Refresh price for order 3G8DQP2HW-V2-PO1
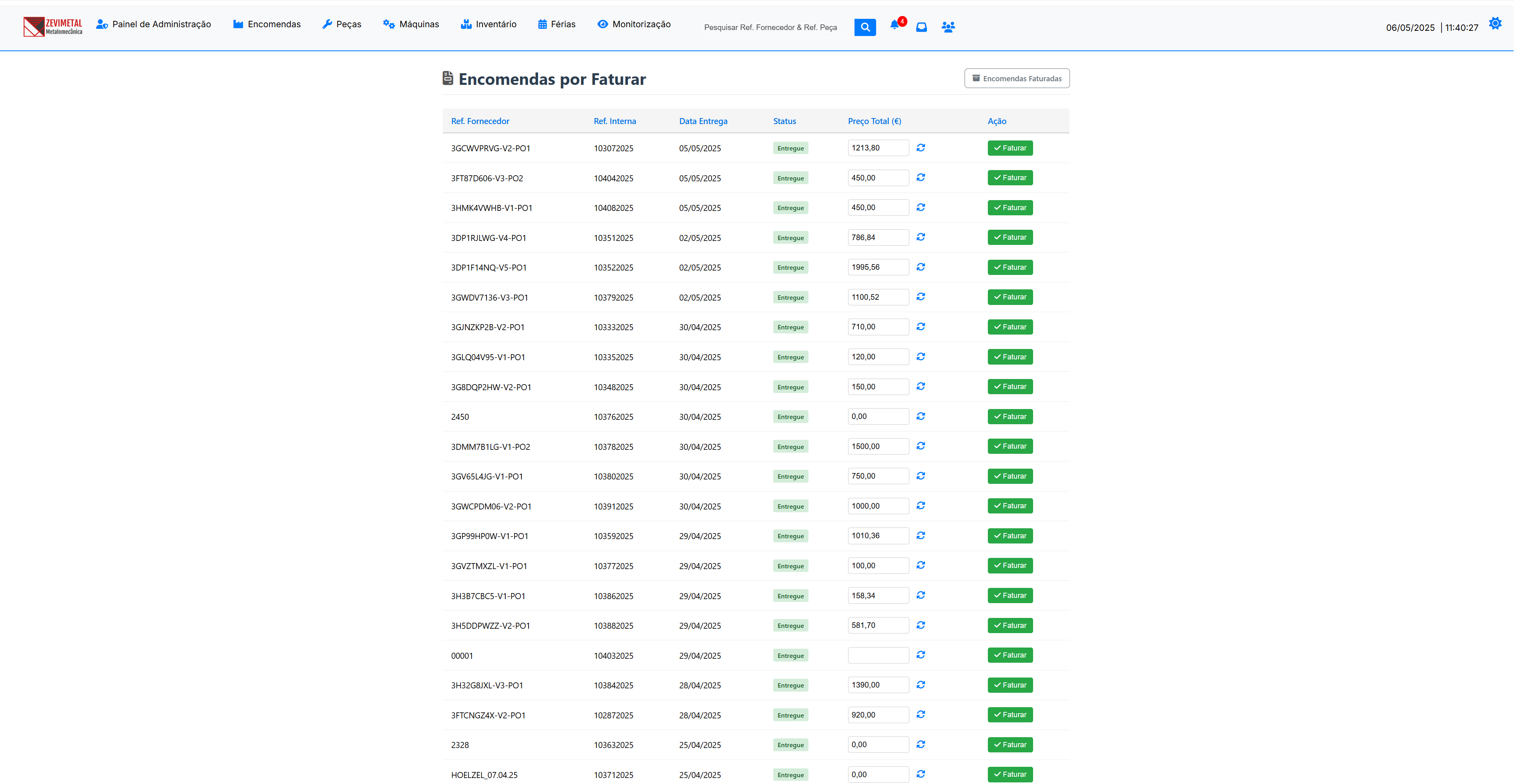 (x=921, y=387)
